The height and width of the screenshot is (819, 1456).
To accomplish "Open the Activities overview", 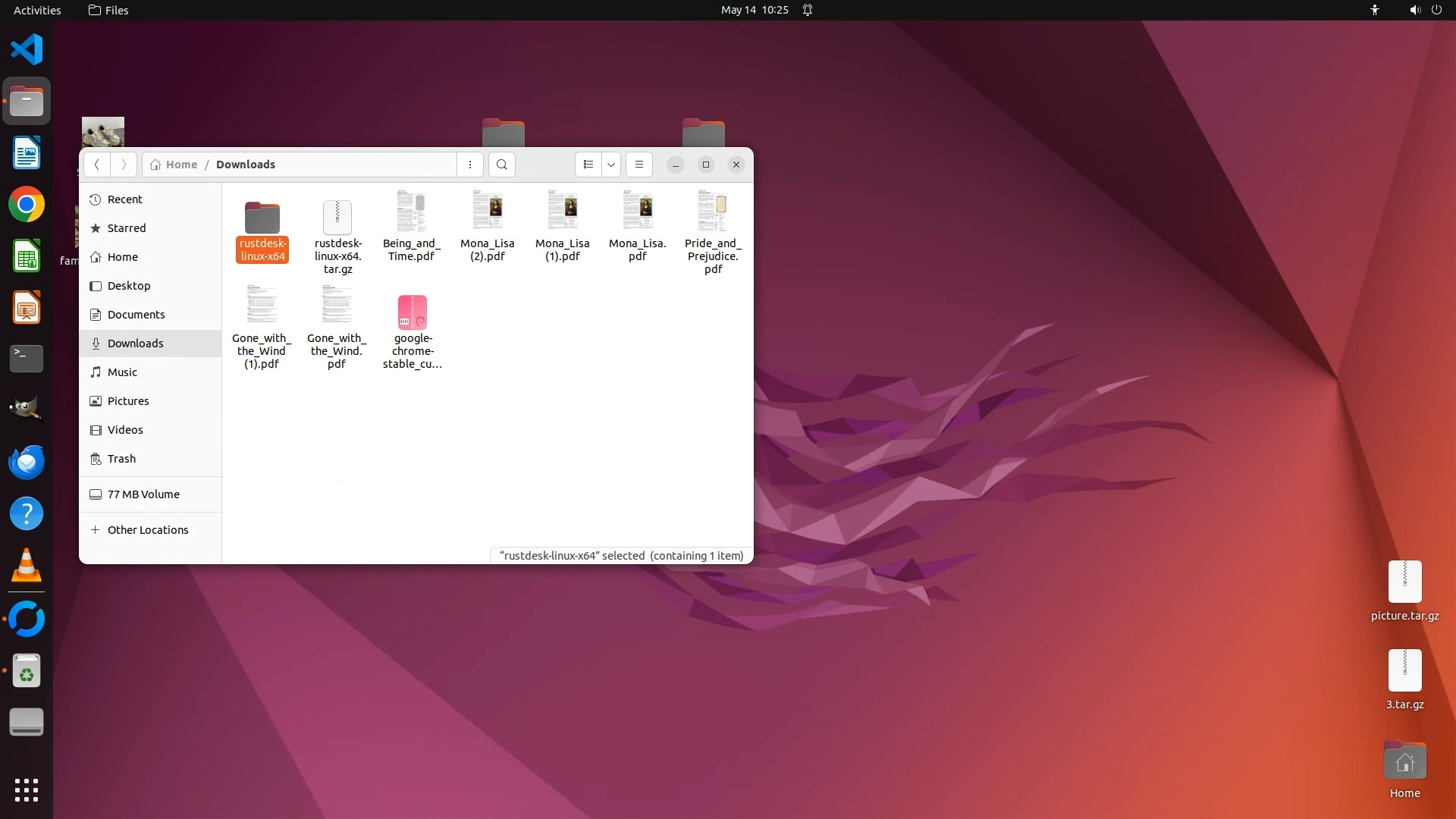I will click(x=37, y=10).
